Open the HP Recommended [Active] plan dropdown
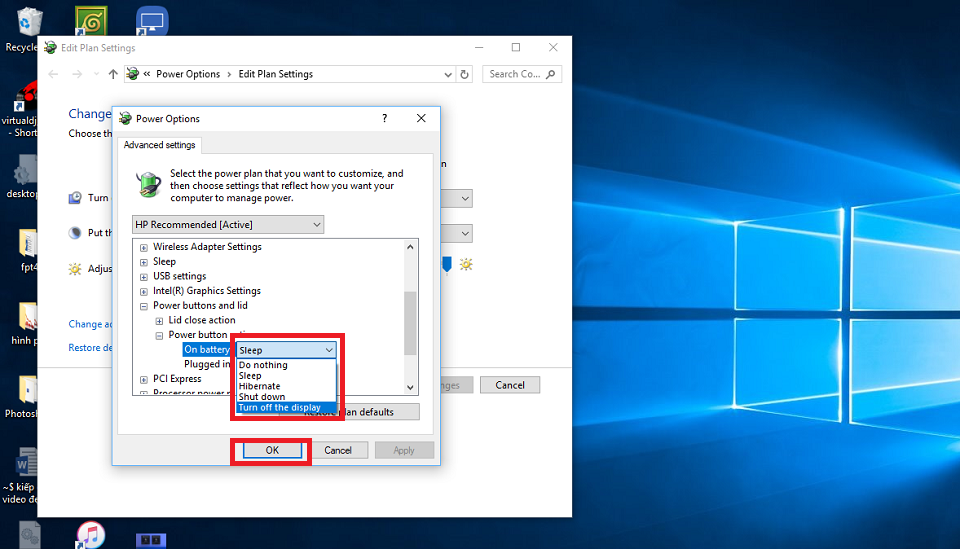The width and height of the screenshot is (960, 549). [x=228, y=225]
